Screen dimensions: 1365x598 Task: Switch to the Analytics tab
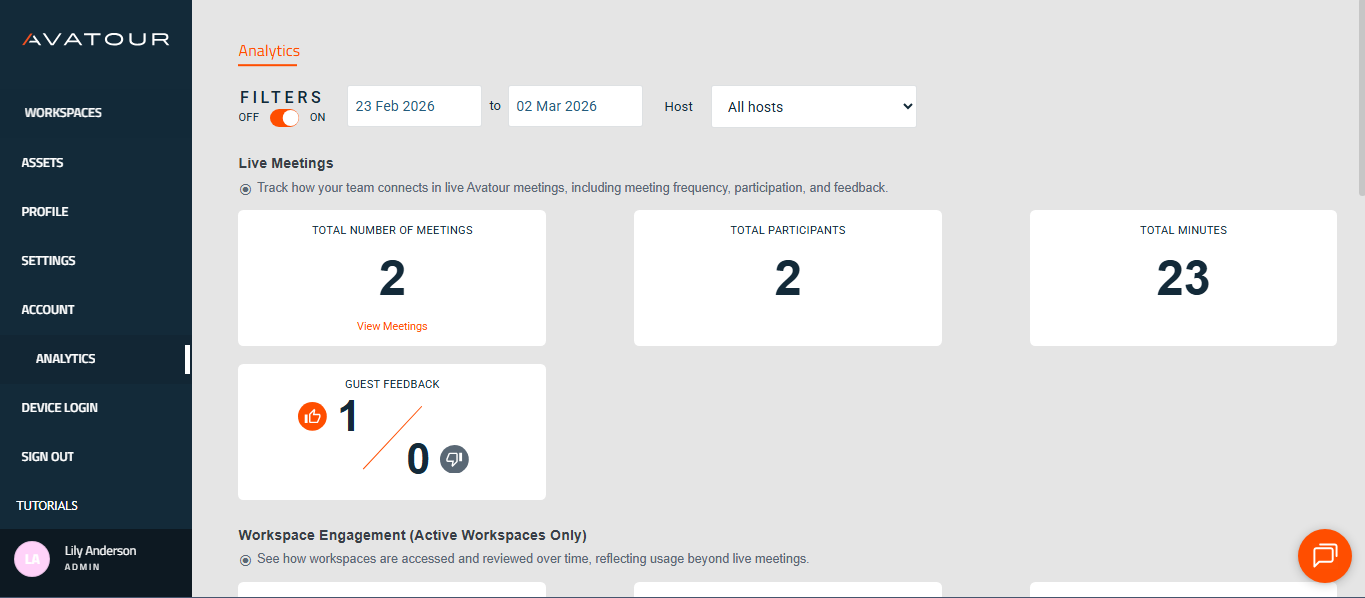pyautogui.click(x=268, y=51)
